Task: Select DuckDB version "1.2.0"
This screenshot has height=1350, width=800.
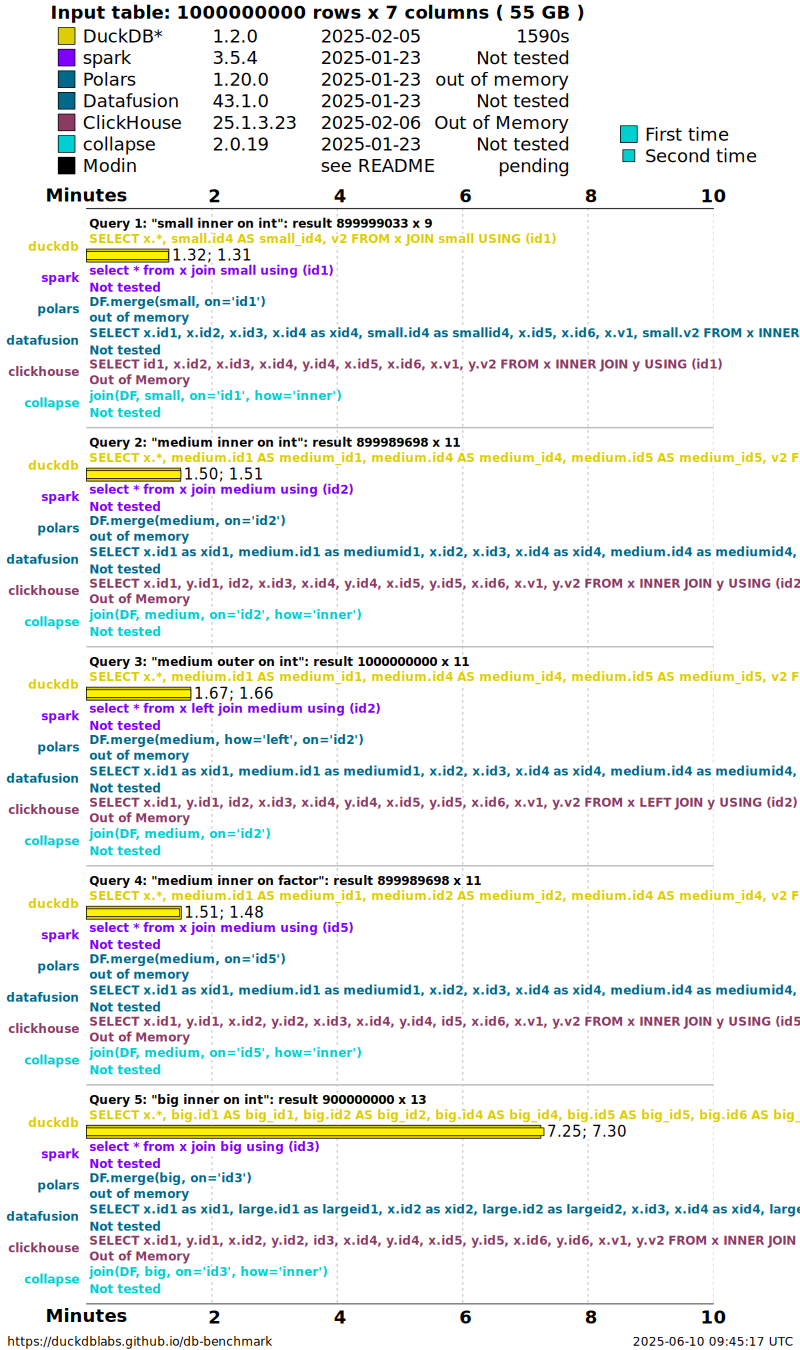Action: click(236, 36)
